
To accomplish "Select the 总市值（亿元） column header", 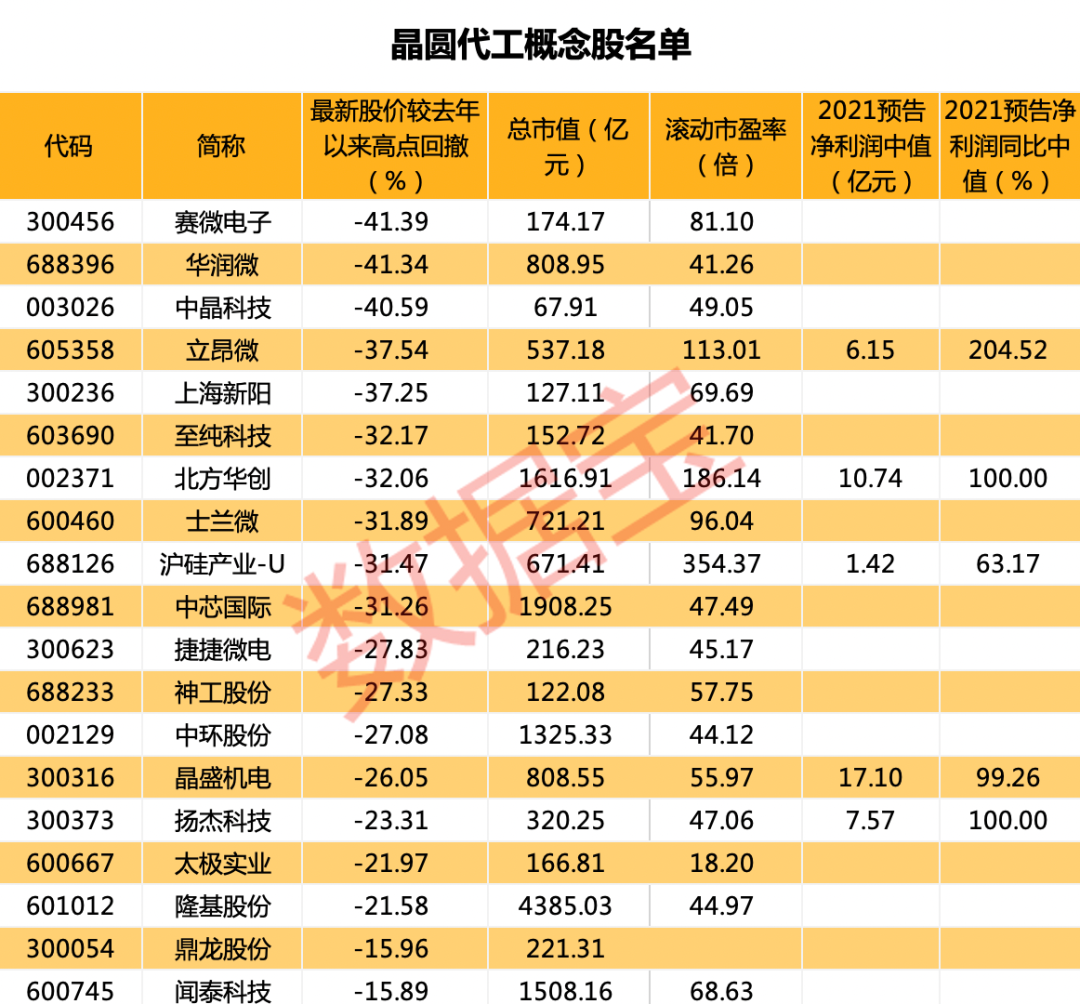I will [x=568, y=146].
